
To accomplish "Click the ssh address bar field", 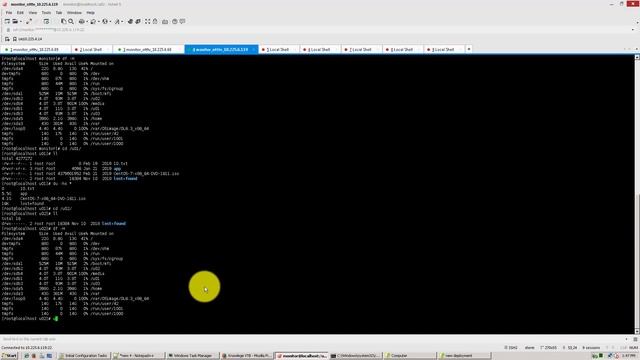I will (318, 30).
